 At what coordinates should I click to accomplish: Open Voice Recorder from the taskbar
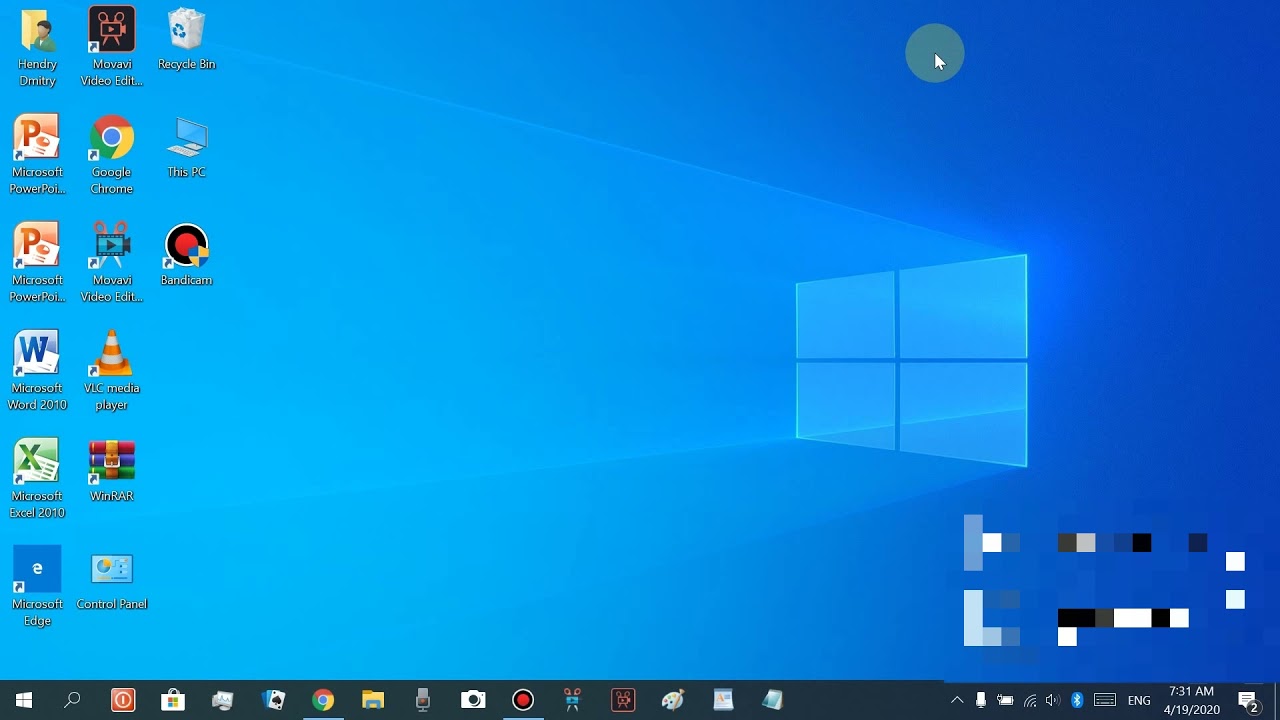coord(423,700)
